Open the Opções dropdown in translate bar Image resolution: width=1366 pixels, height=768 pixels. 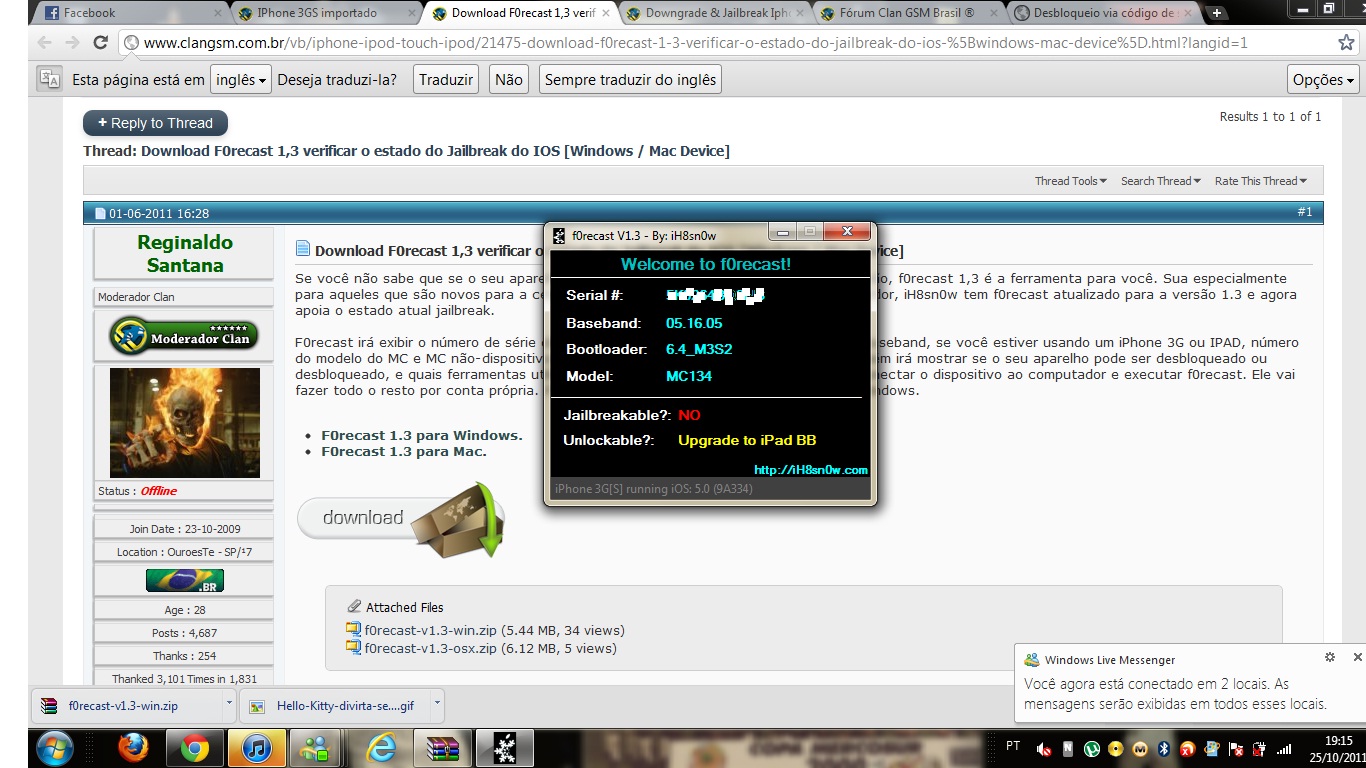click(x=1323, y=80)
